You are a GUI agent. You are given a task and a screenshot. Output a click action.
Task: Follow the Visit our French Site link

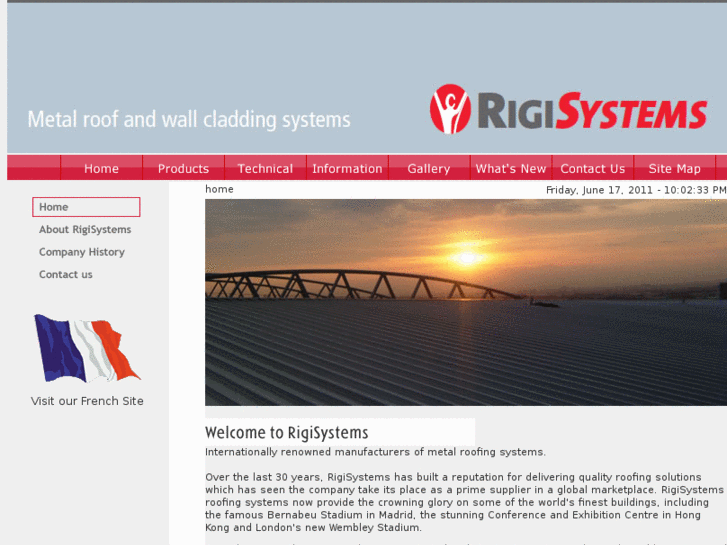(87, 401)
